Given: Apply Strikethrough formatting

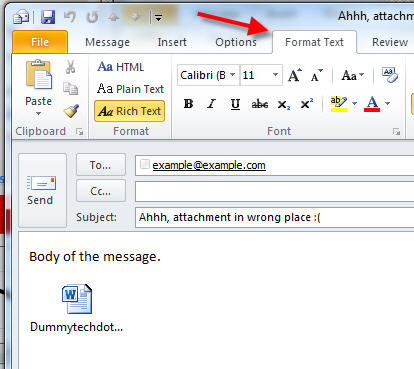Looking at the screenshot, I should click(x=260, y=104).
